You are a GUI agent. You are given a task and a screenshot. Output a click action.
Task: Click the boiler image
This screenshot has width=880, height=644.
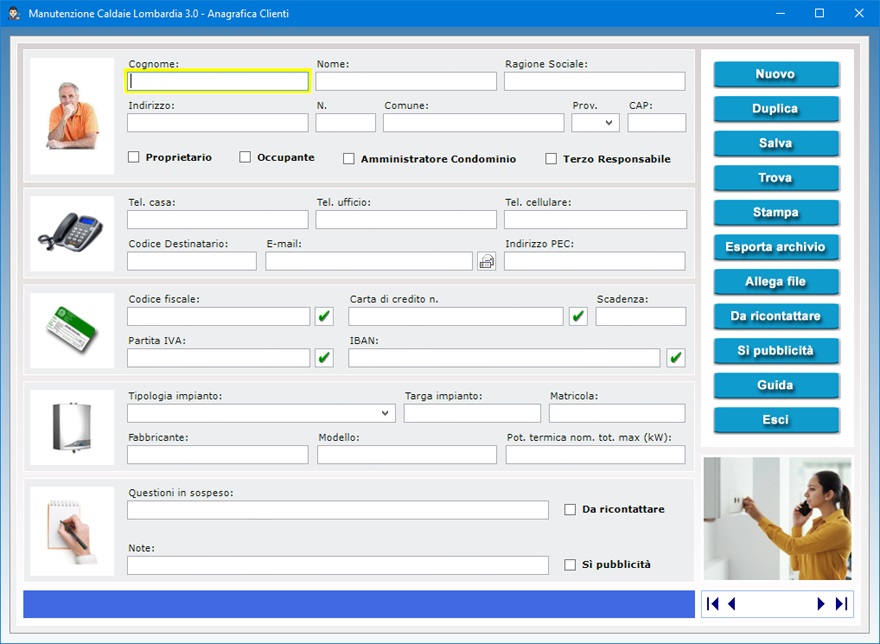point(72,427)
